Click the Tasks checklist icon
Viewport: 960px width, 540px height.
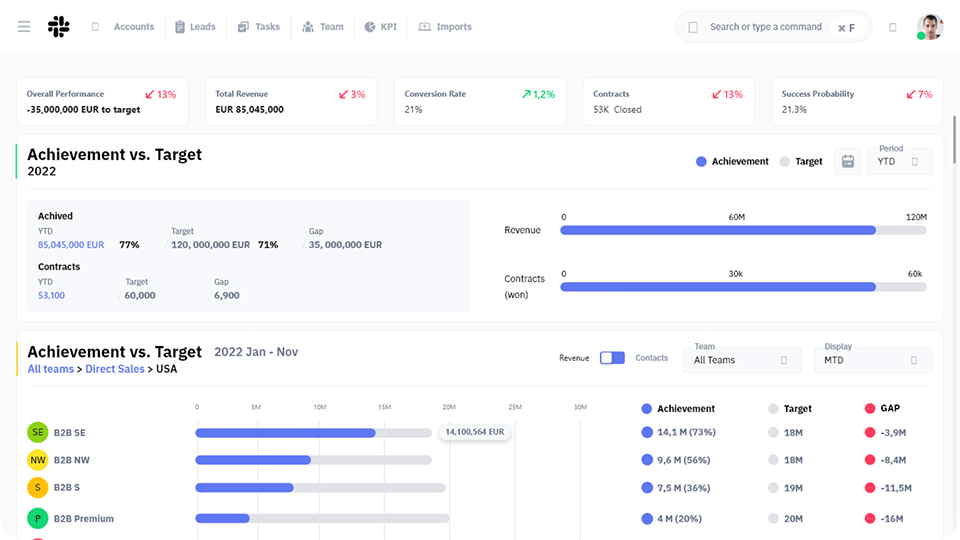[243, 27]
